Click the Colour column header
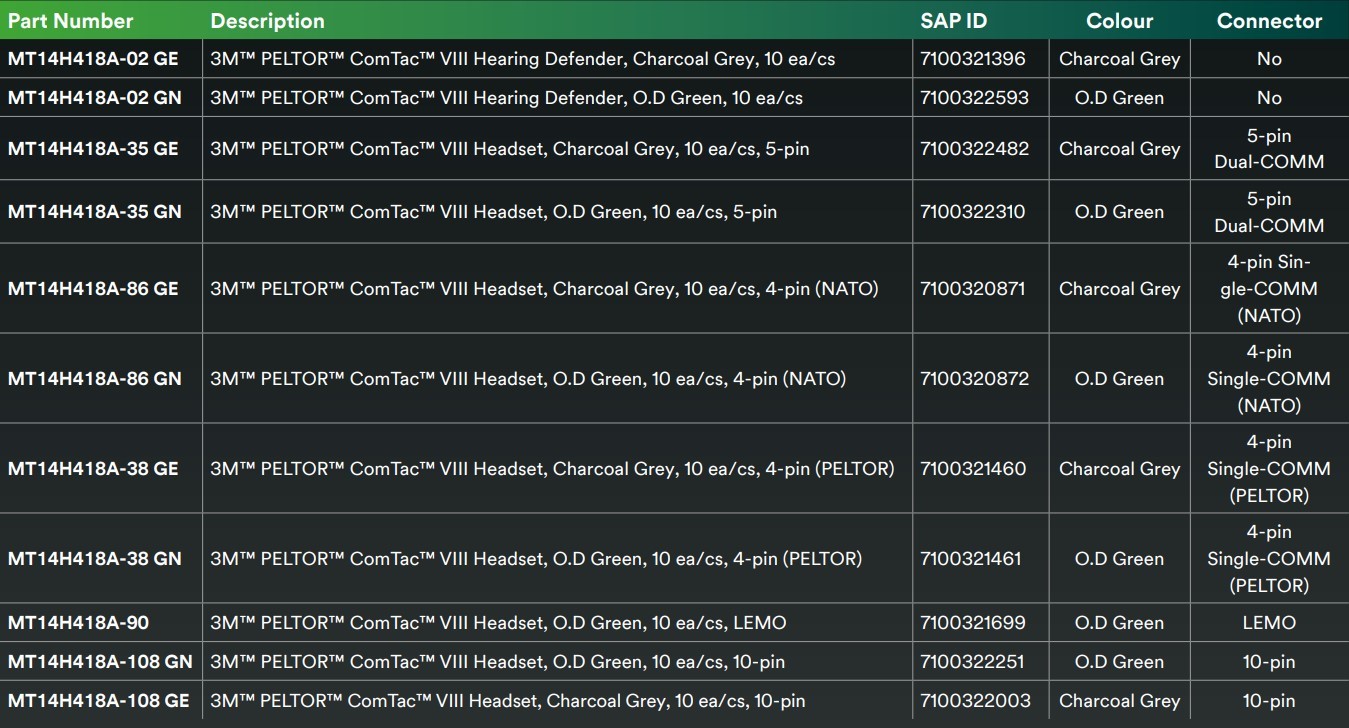This screenshot has width=1349, height=728. [x=1119, y=21]
